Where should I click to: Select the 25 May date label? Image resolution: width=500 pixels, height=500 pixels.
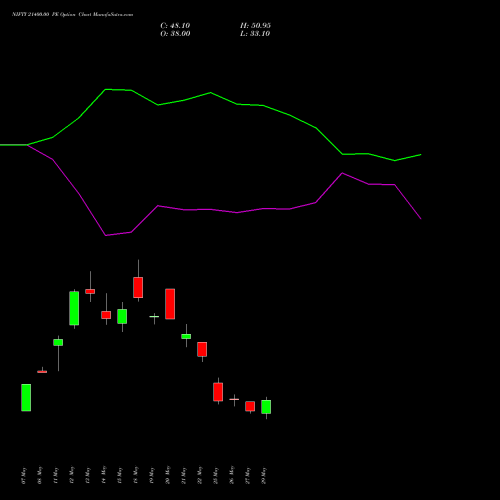216,475
